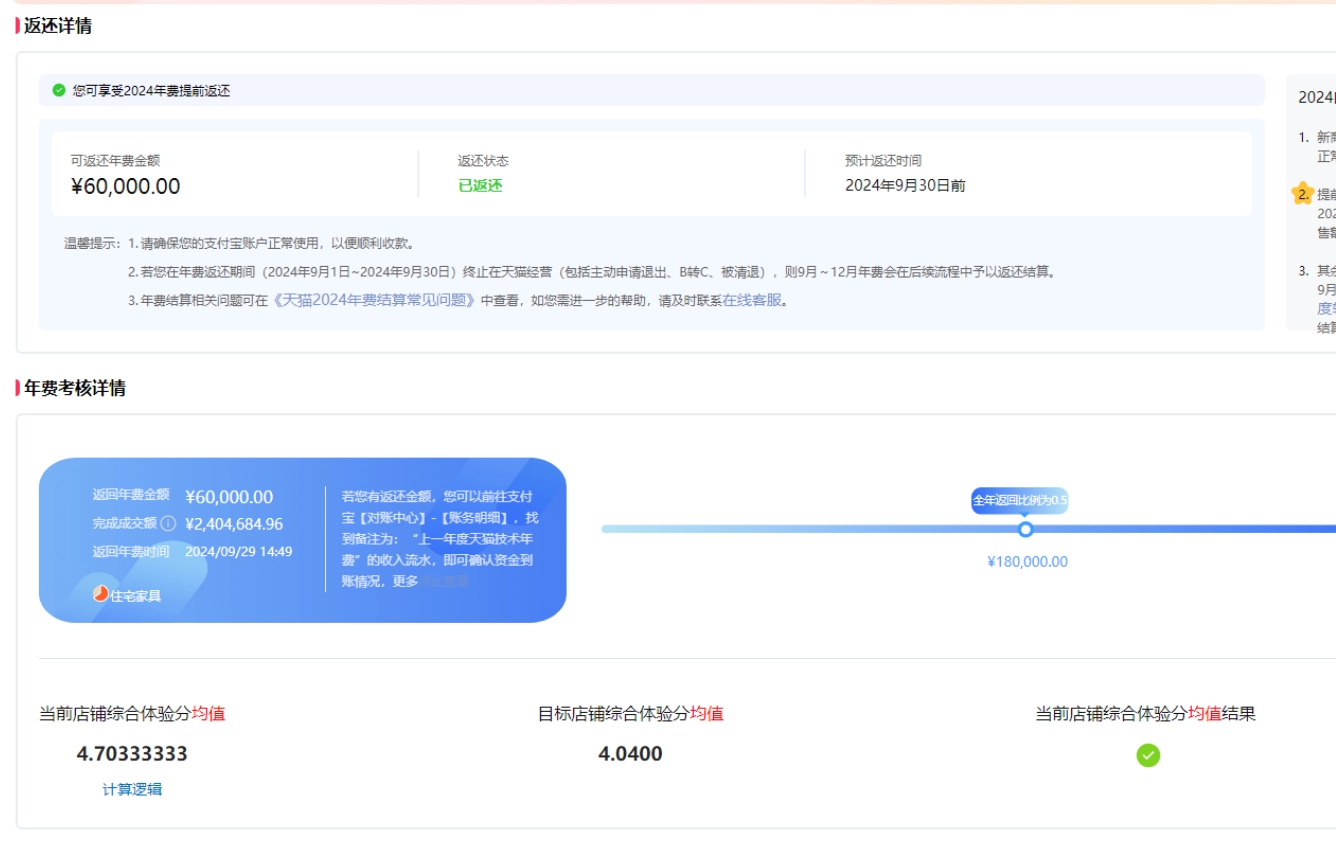Click the blue link text in the right rules panel

click(1326, 309)
